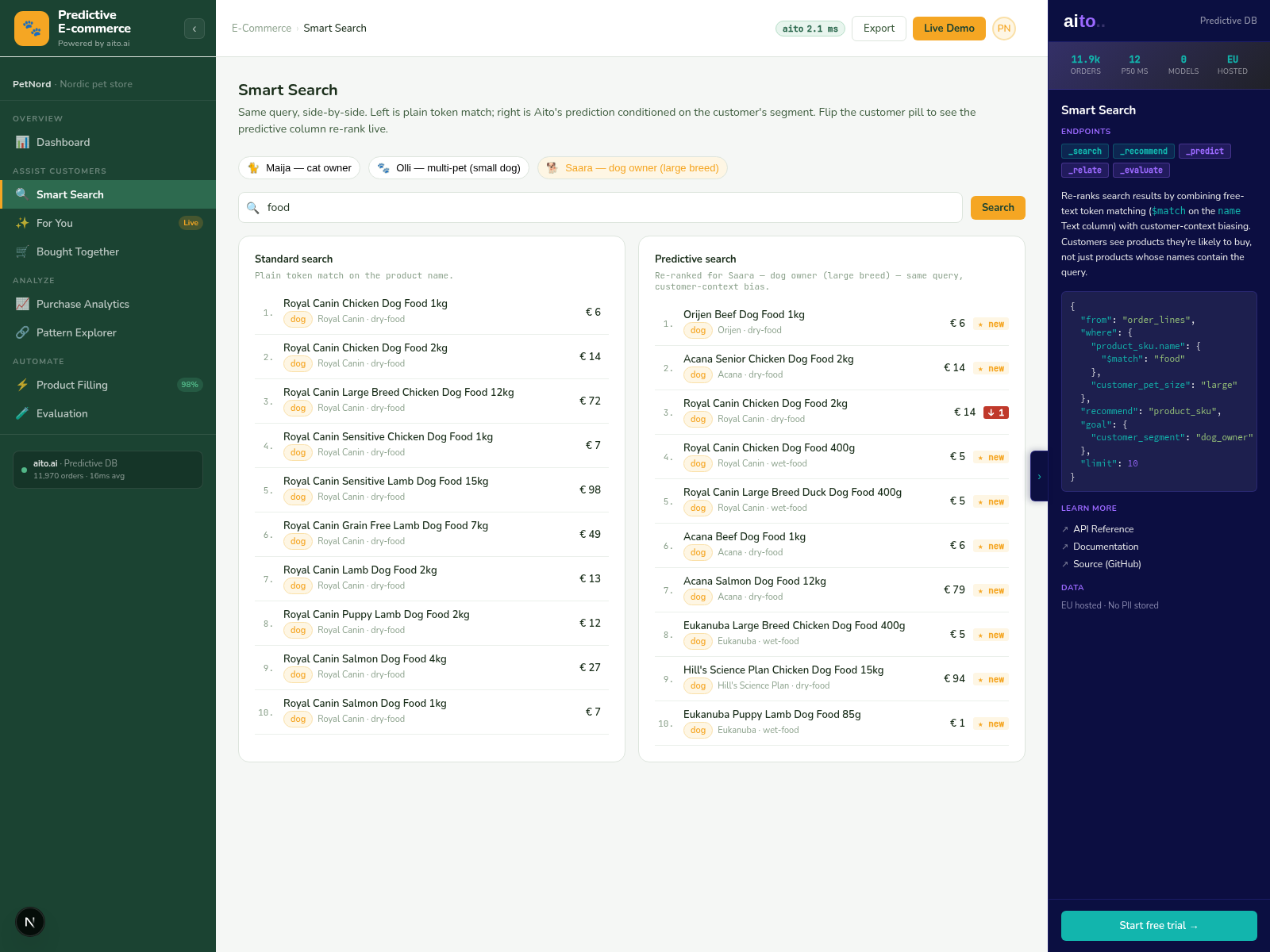Screen dimensions: 1270x952
Task: Click the orange Search button
Action: (x=998, y=208)
